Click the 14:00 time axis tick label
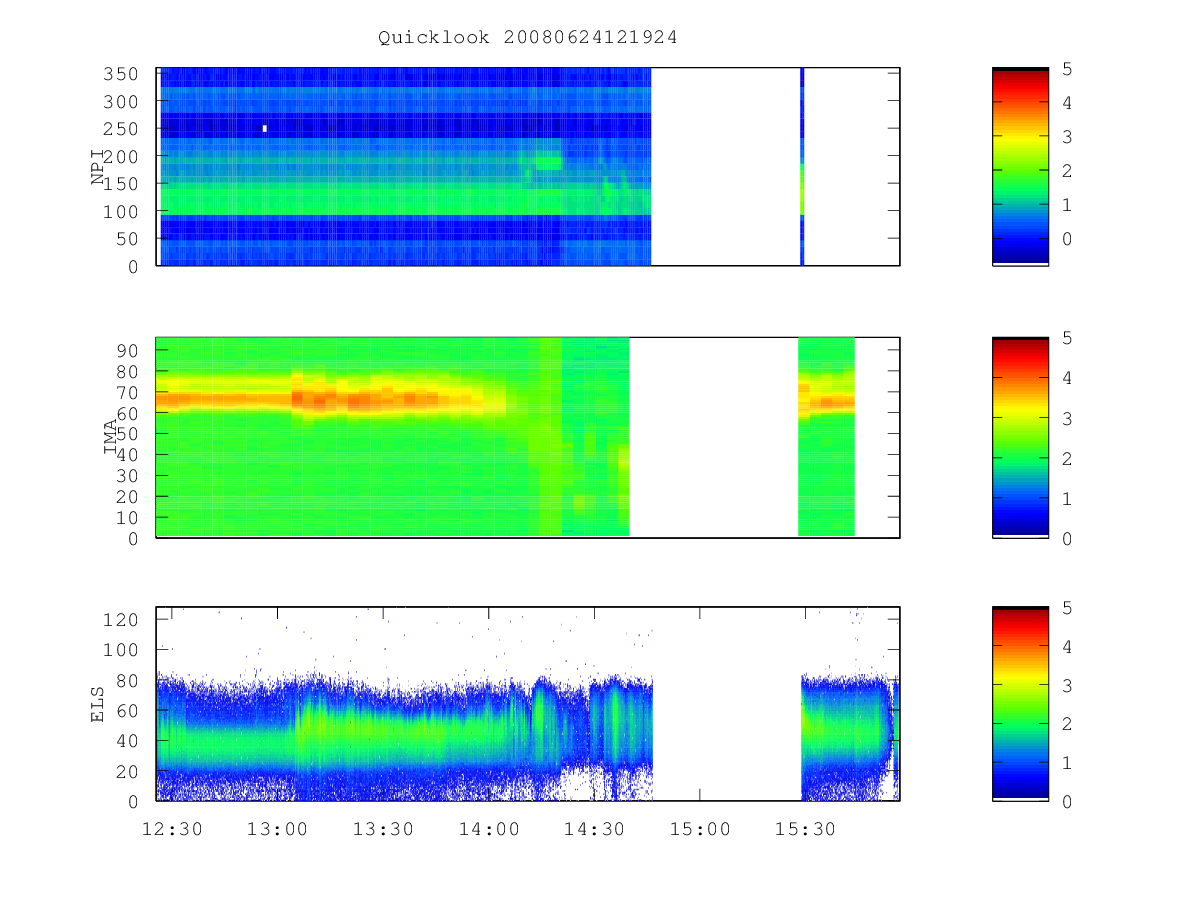This screenshot has height=900, width=1200. click(x=489, y=829)
